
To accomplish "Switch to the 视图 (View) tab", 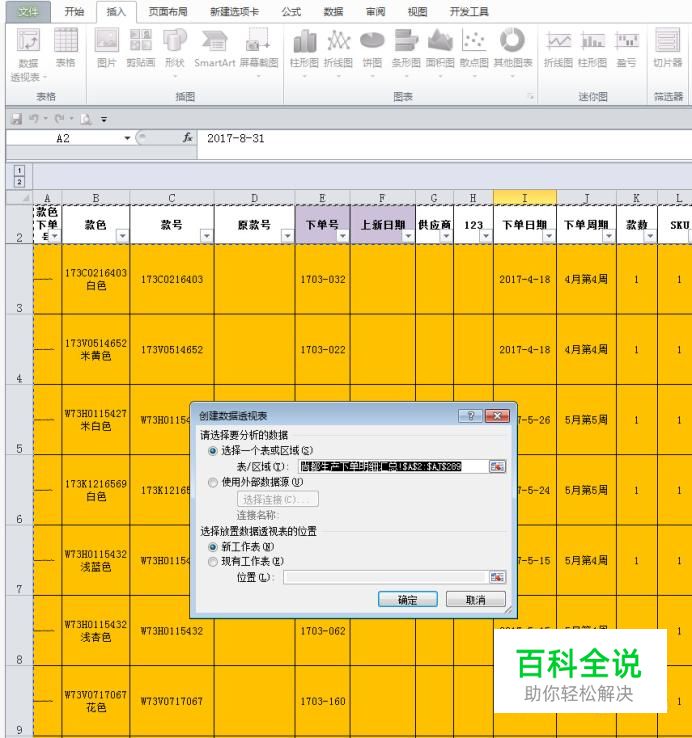I will [x=417, y=12].
